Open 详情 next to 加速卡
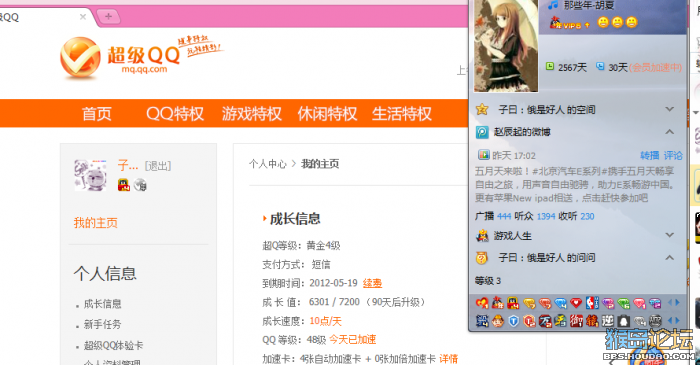Viewport: 700px width, 365px height. [449, 358]
